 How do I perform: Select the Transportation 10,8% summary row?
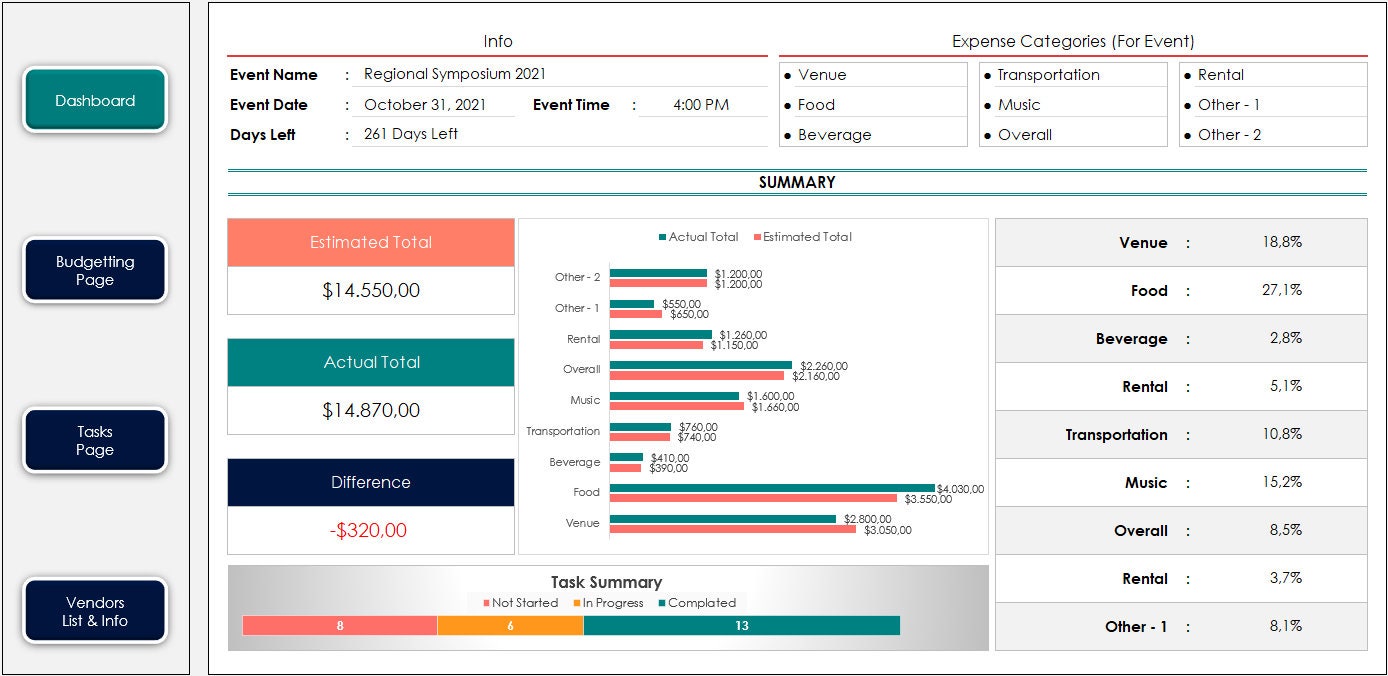tap(1181, 435)
